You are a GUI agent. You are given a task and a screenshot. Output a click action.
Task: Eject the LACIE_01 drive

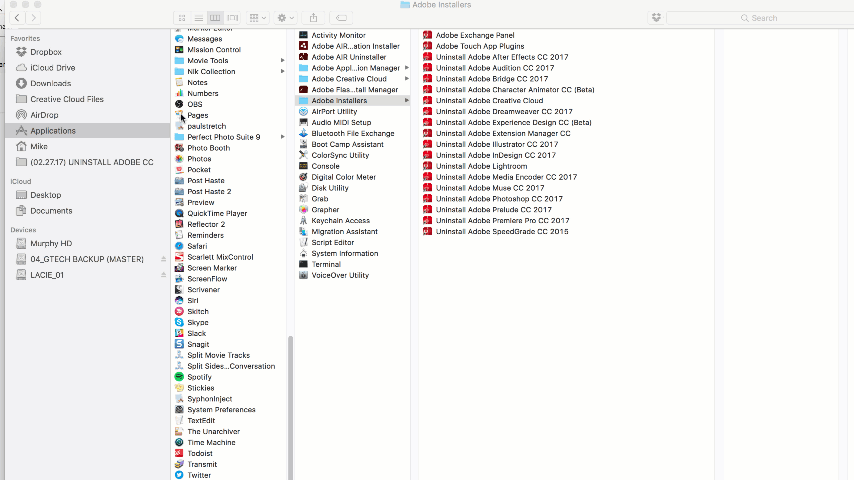(163, 275)
